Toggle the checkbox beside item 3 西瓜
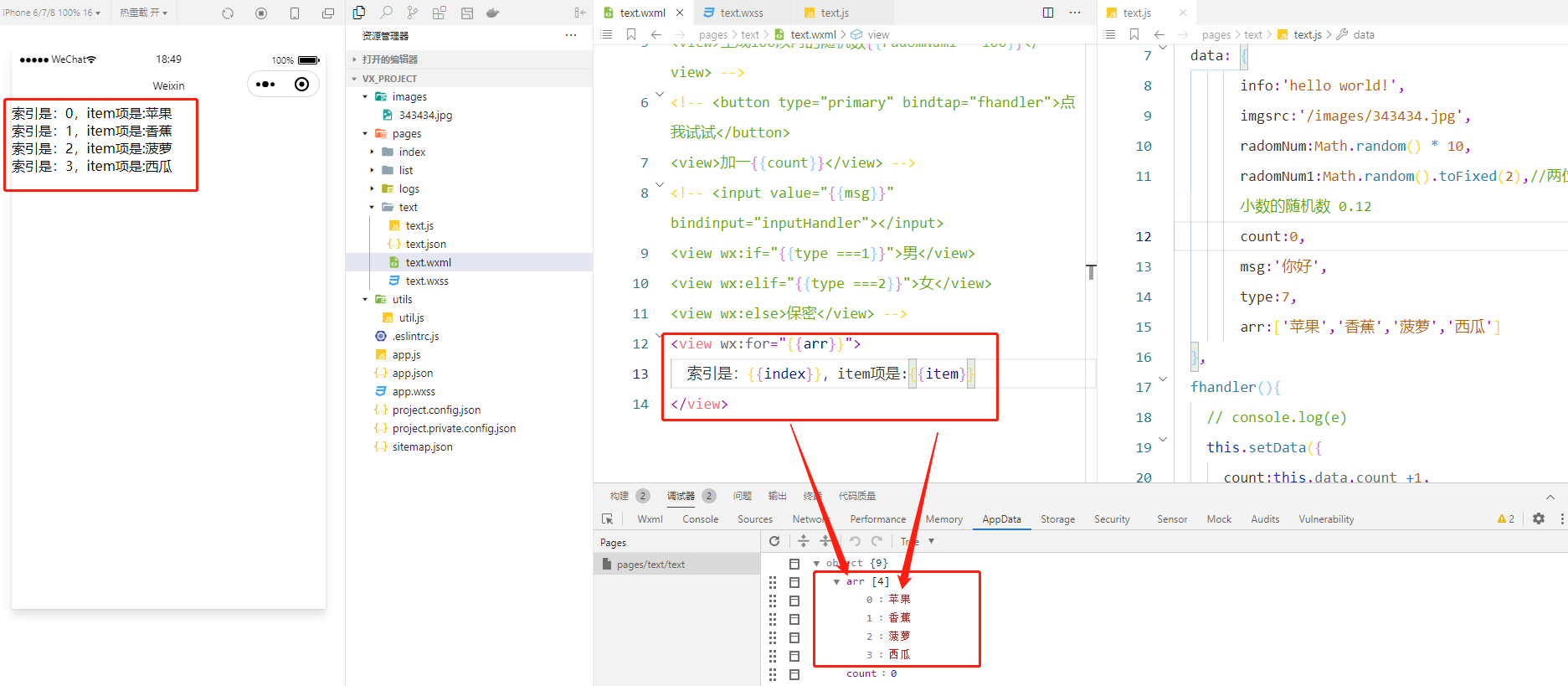1568x686 pixels. point(794,656)
